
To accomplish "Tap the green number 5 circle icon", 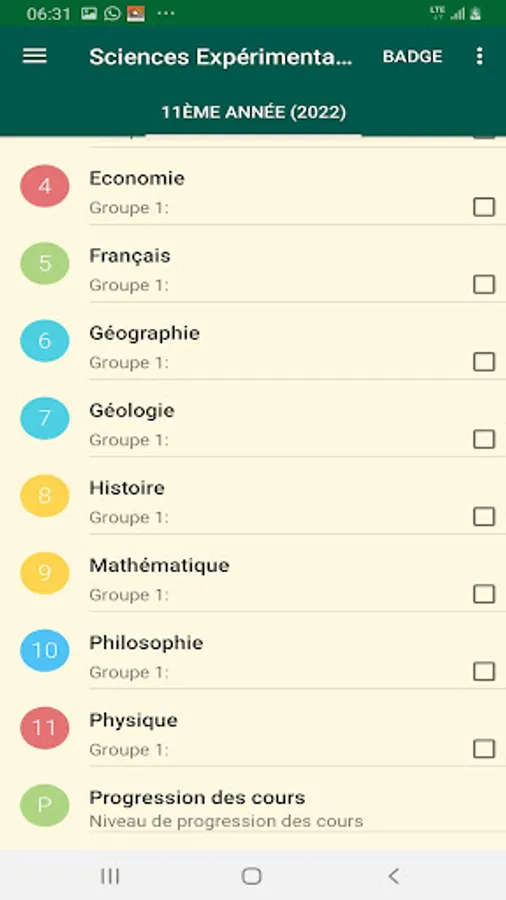I will point(45,263).
